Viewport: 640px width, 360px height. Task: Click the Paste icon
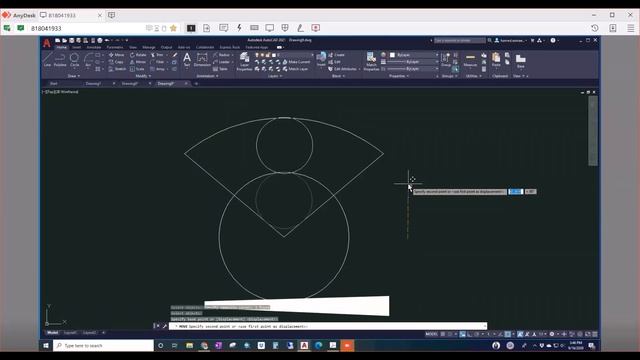coord(496,60)
